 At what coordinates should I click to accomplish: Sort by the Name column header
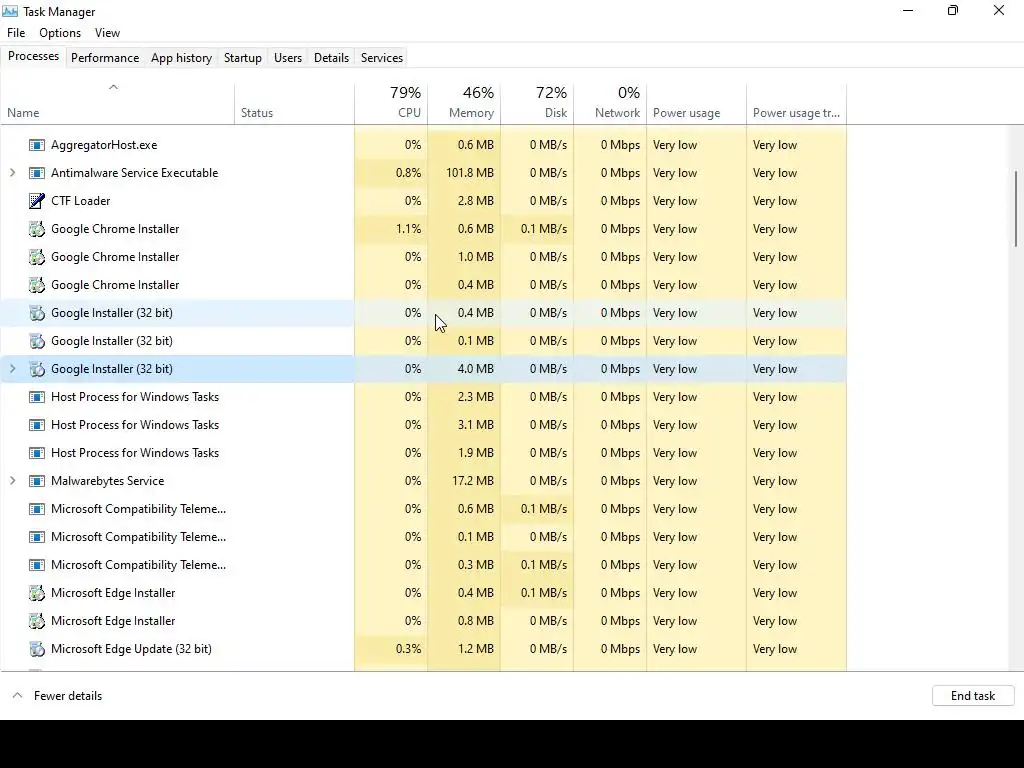(x=118, y=104)
